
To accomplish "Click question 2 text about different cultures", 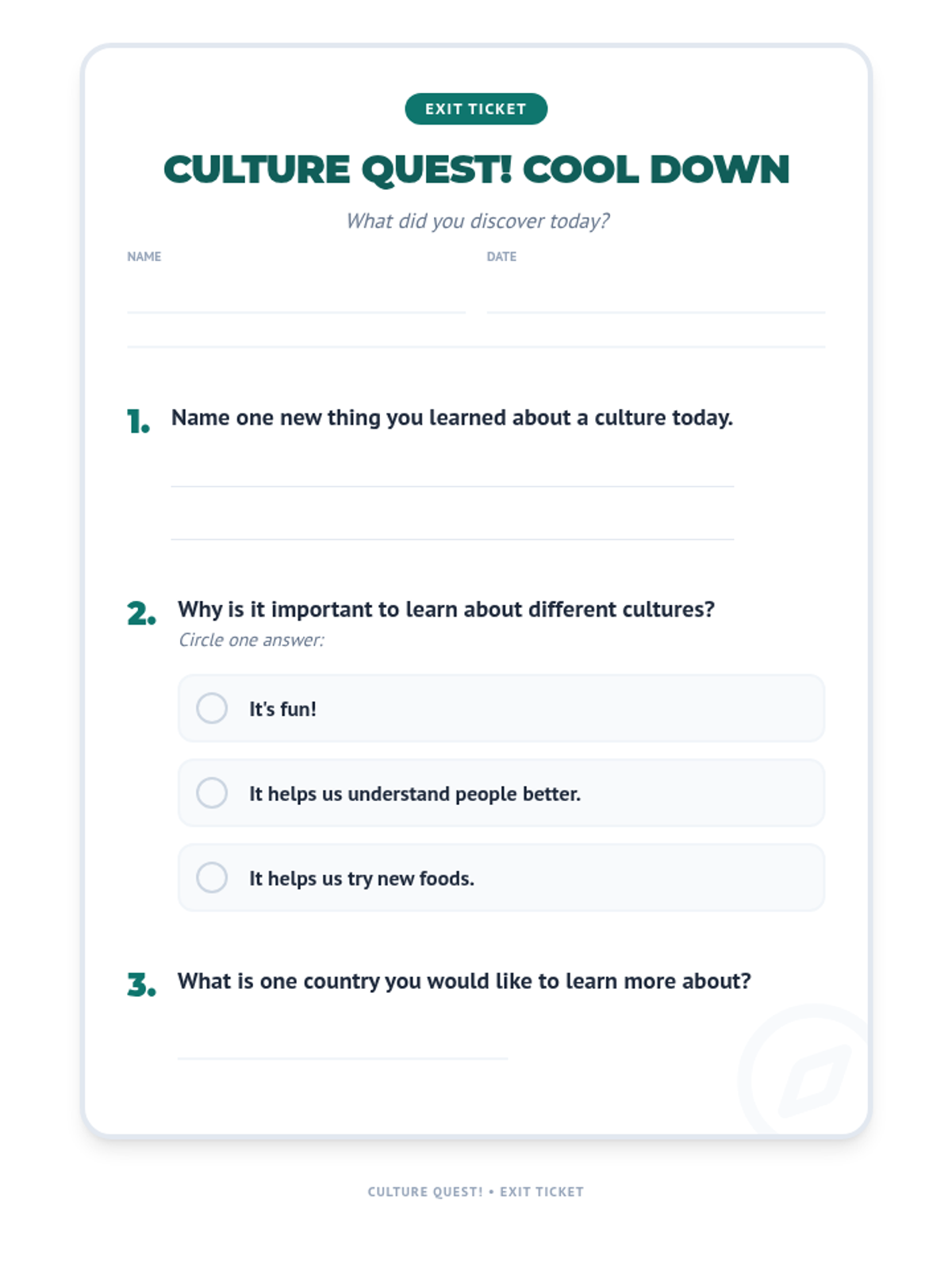I will pos(446,610).
